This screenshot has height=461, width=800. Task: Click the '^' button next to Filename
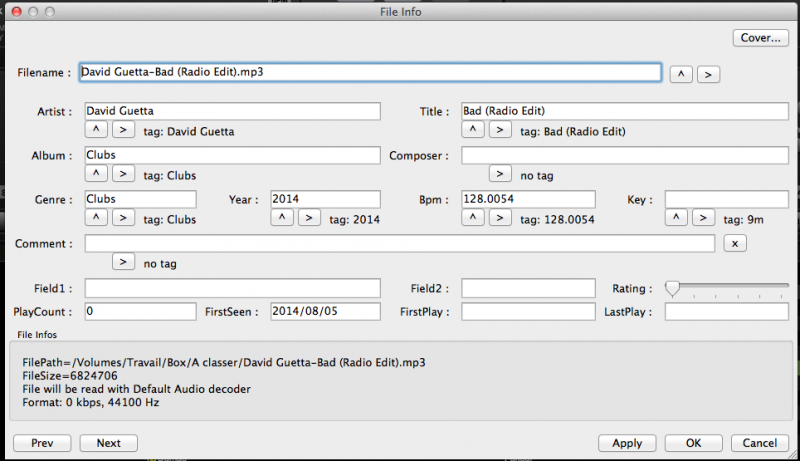point(680,74)
